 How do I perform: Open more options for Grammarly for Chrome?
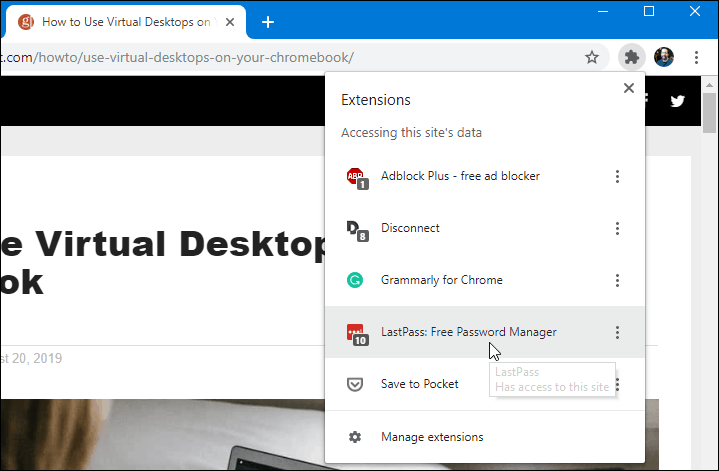point(617,280)
